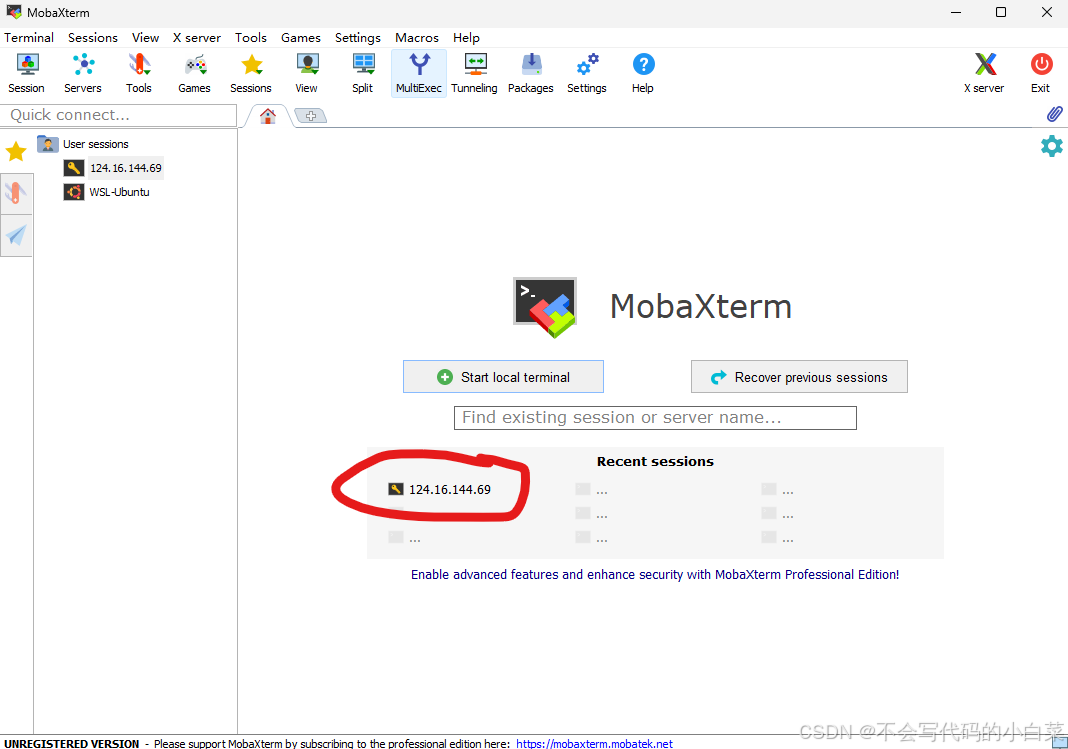
Task: Click the Professional Edition promotion link
Action: tap(655, 575)
